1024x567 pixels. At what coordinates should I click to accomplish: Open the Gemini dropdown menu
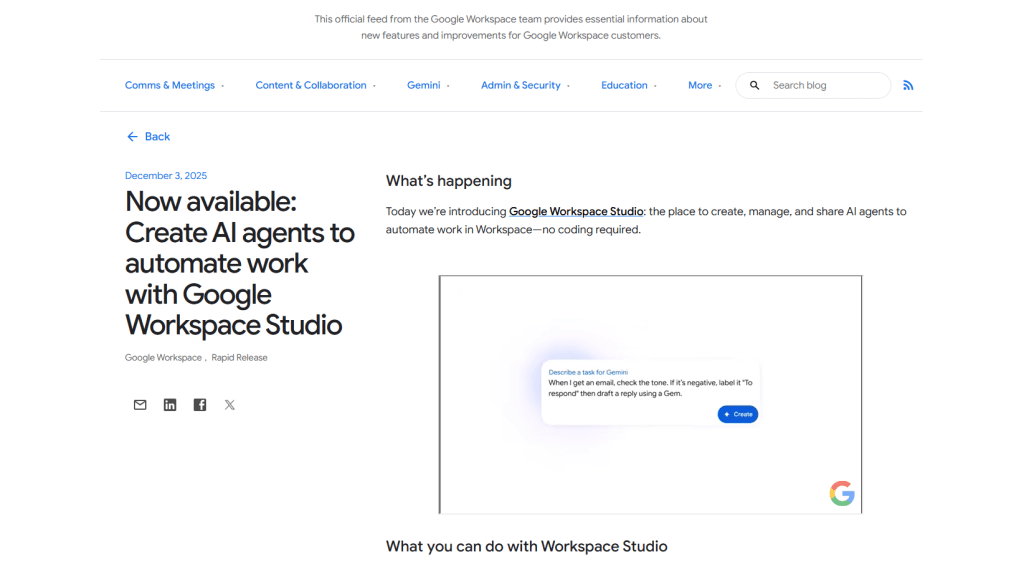428,86
